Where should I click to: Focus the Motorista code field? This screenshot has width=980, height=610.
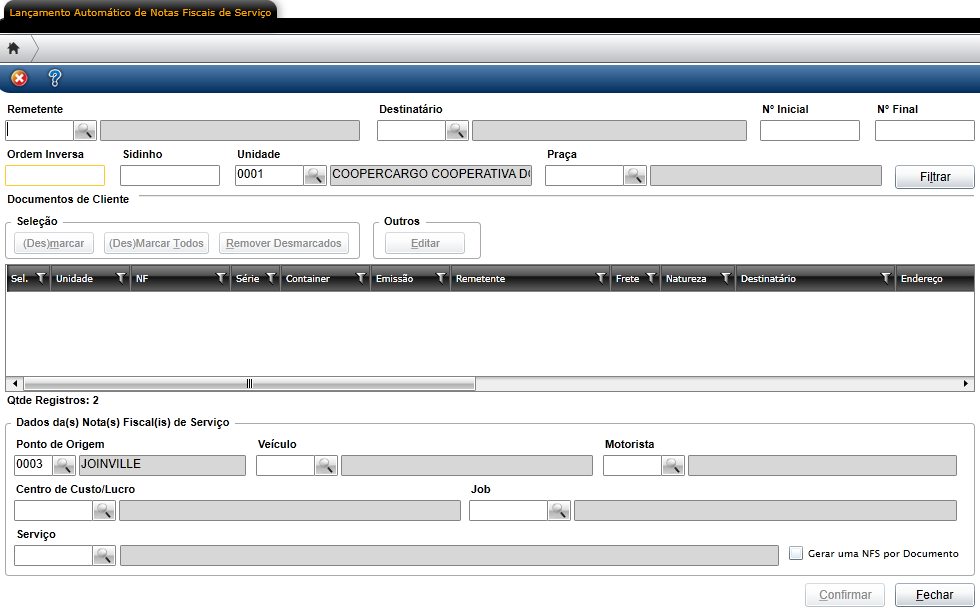coord(632,465)
